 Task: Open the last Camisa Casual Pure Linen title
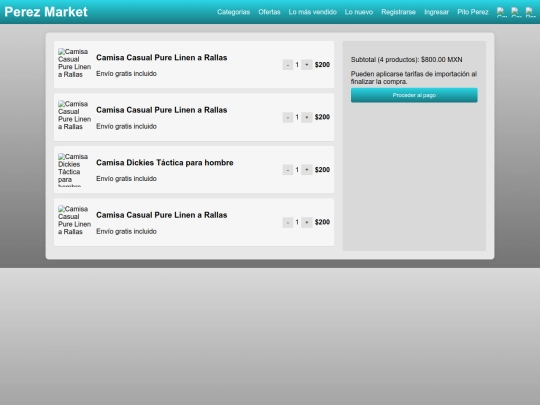[162, 215]
